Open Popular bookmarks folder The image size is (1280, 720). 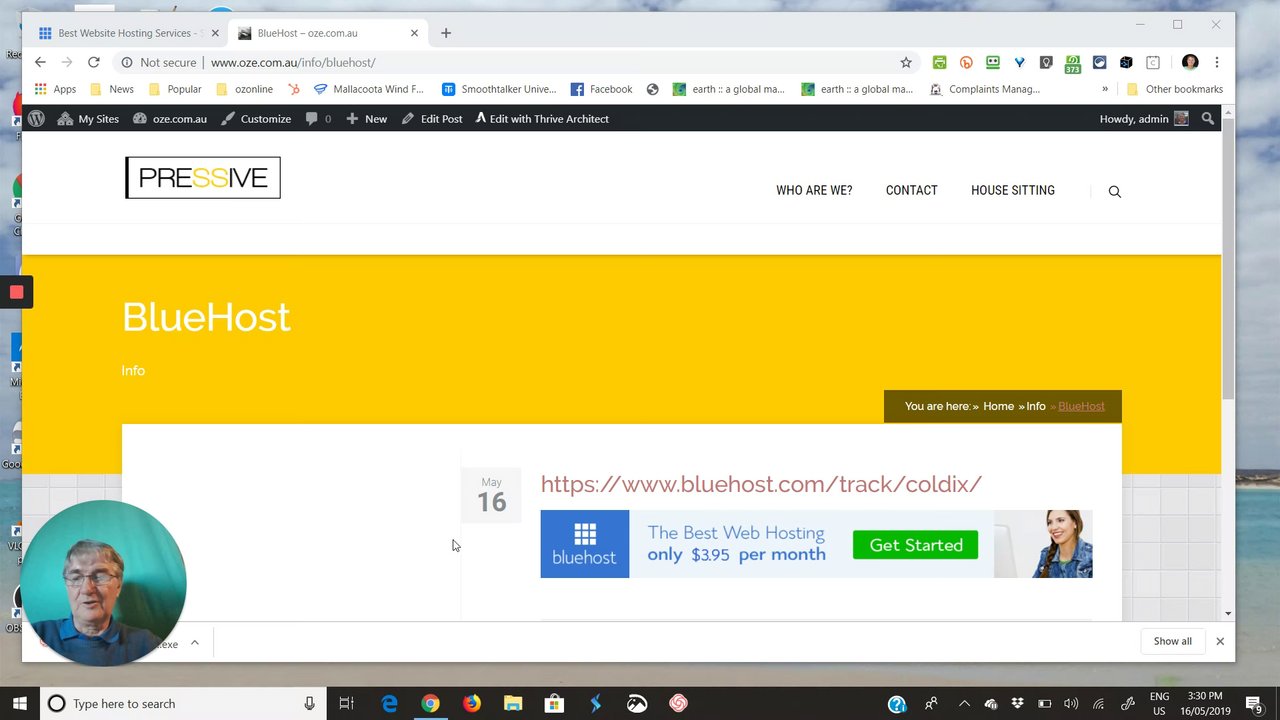click(x=174, y=89)
